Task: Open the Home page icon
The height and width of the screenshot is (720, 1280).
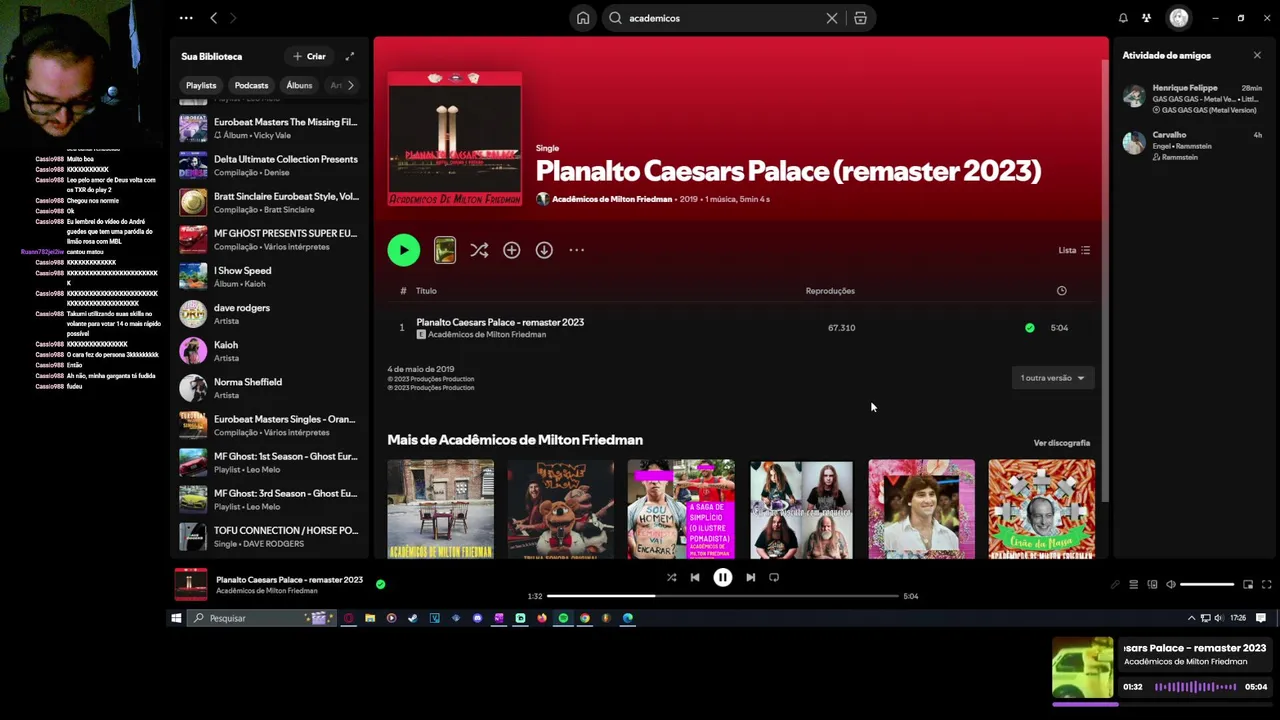Action: coord(583,18)
